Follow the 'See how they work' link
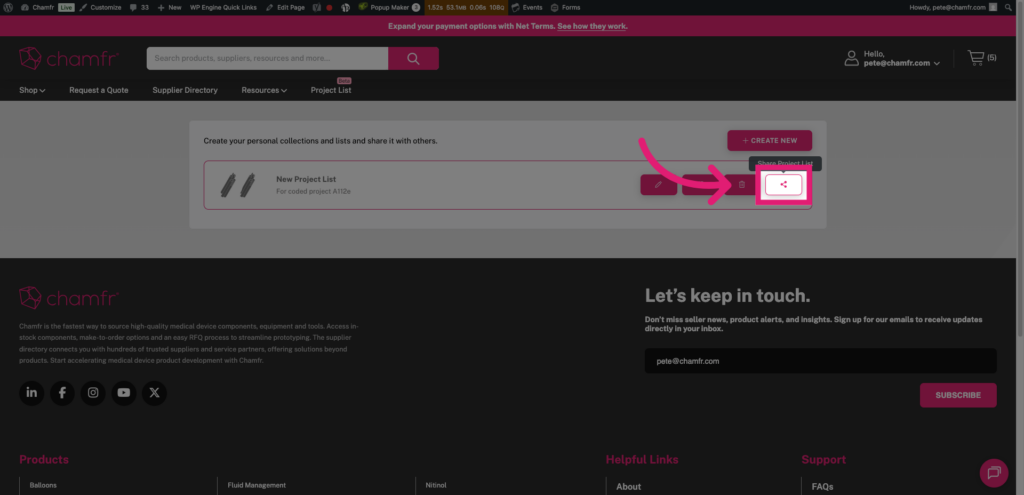 (592, 26)
